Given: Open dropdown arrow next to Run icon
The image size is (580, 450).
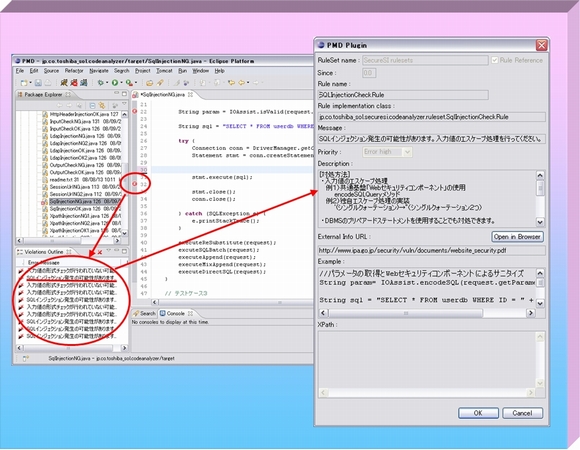Looking at the screenshot, I should click(x=121, y=83).
